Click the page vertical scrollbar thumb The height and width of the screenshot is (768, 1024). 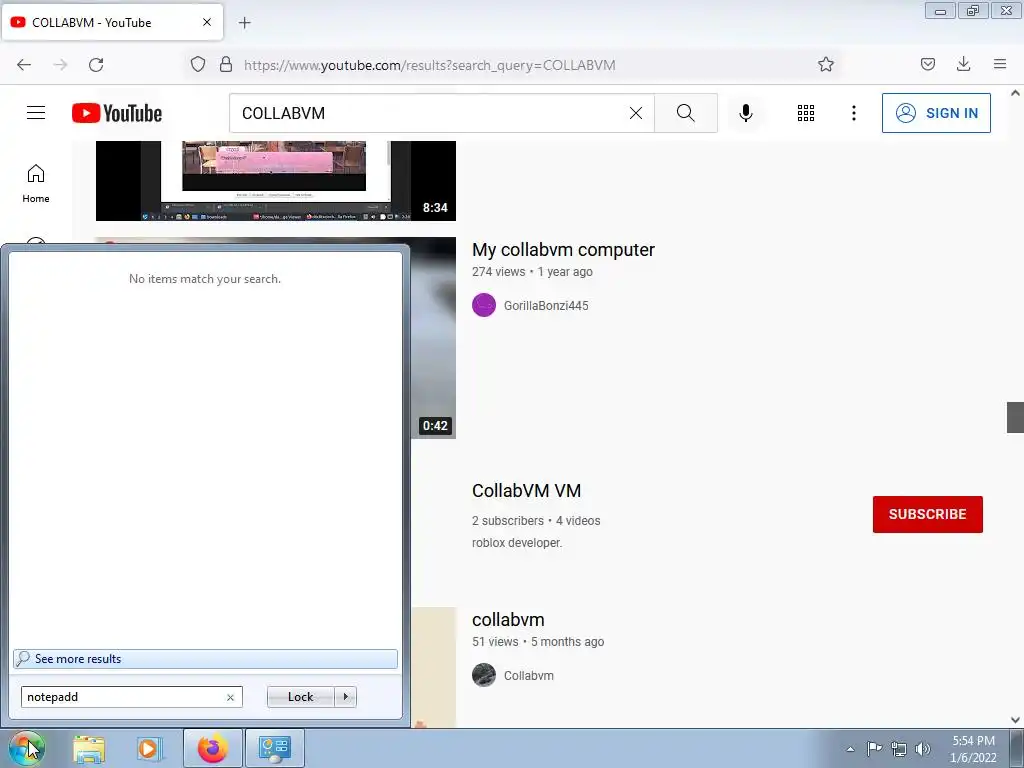[1015, 417]
